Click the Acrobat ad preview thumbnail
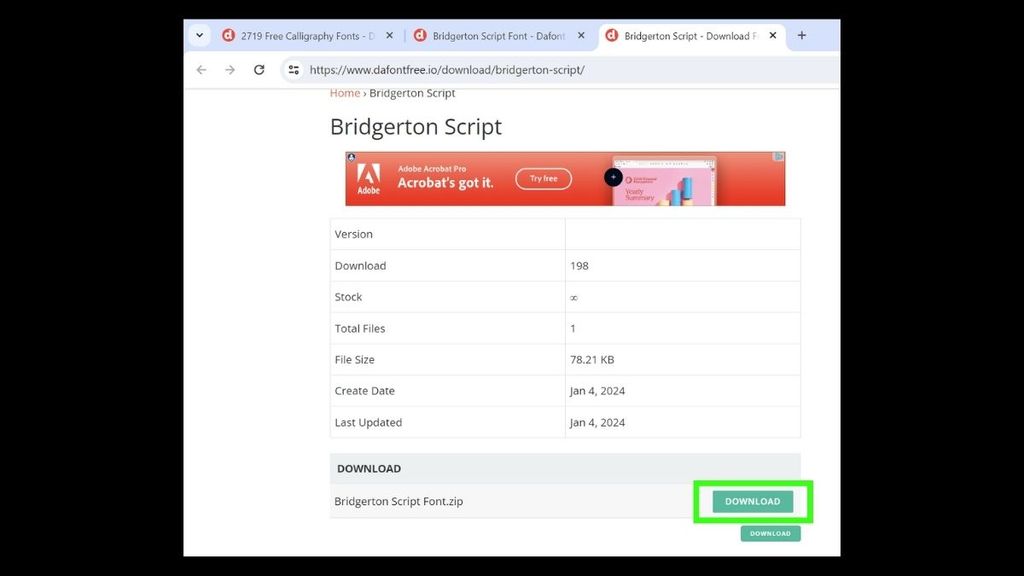This screenshot has height=576, width=1024. pos(664,180)
